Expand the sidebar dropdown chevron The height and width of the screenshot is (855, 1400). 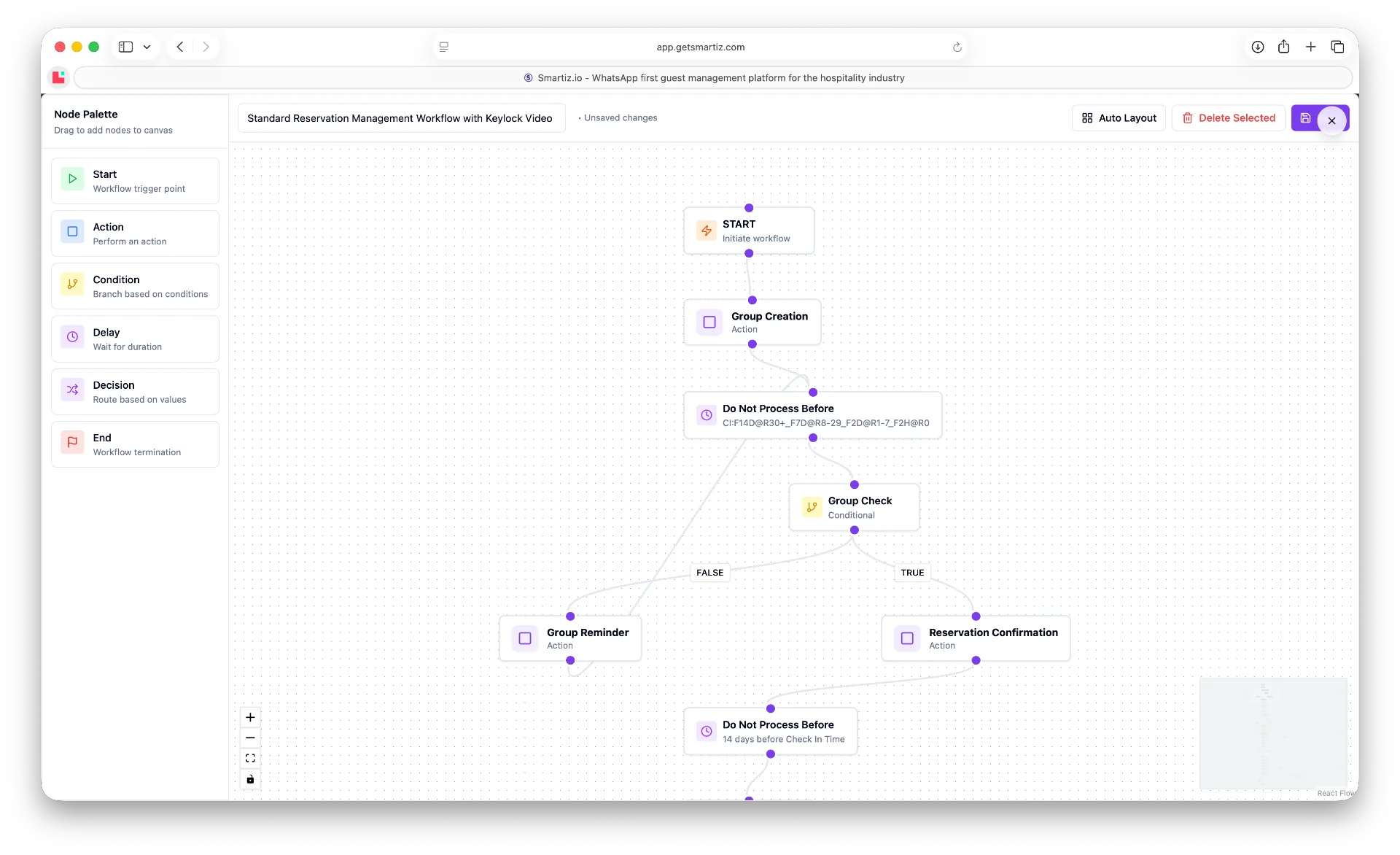pos(147,47)
